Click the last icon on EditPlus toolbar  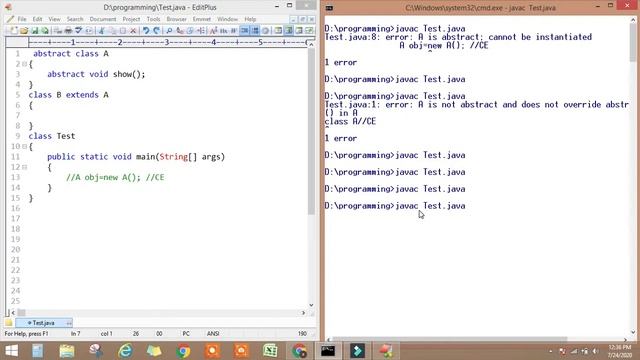pos(309,31)
